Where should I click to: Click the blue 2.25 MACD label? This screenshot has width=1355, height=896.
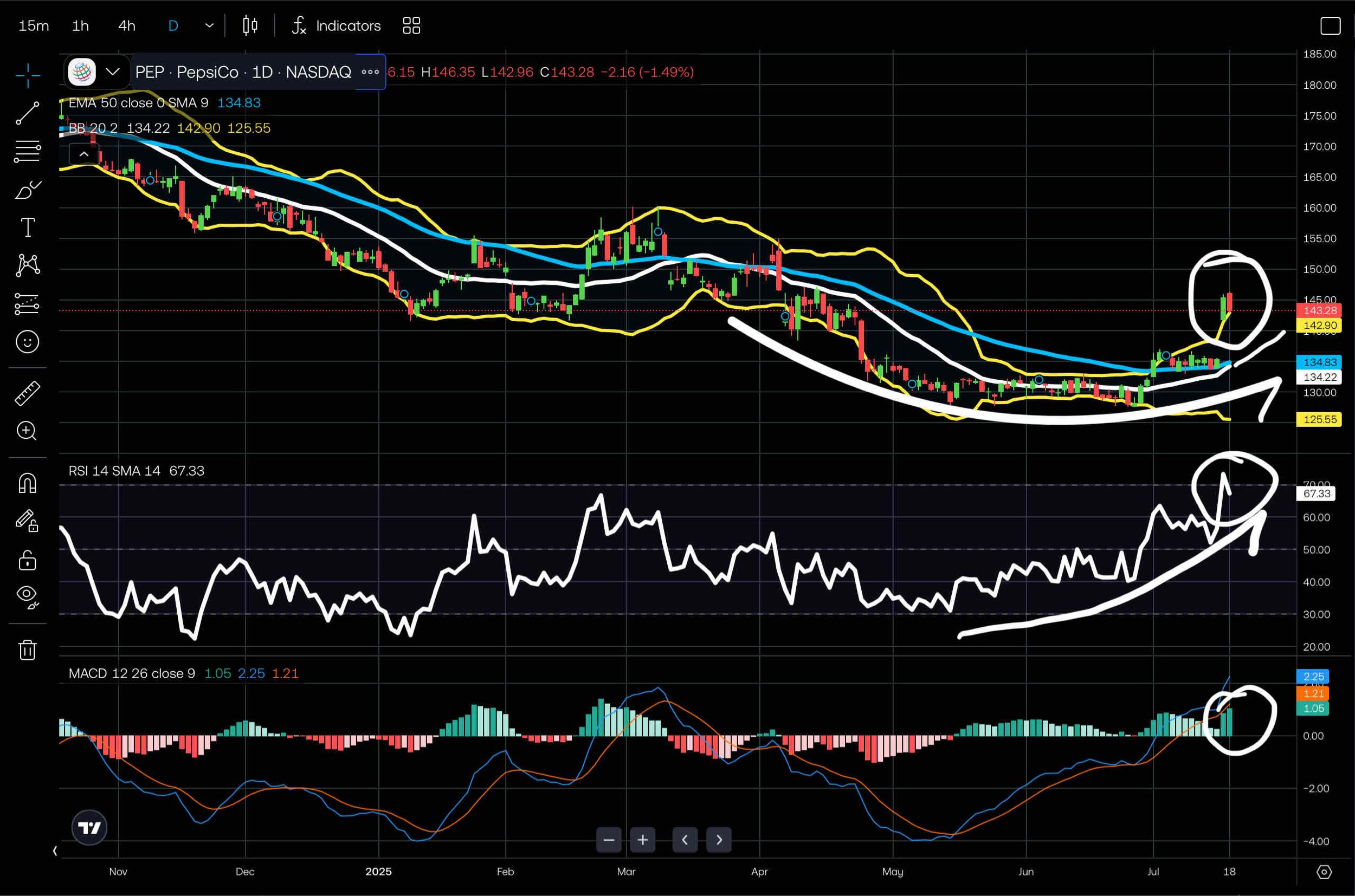coord(1313,677)
